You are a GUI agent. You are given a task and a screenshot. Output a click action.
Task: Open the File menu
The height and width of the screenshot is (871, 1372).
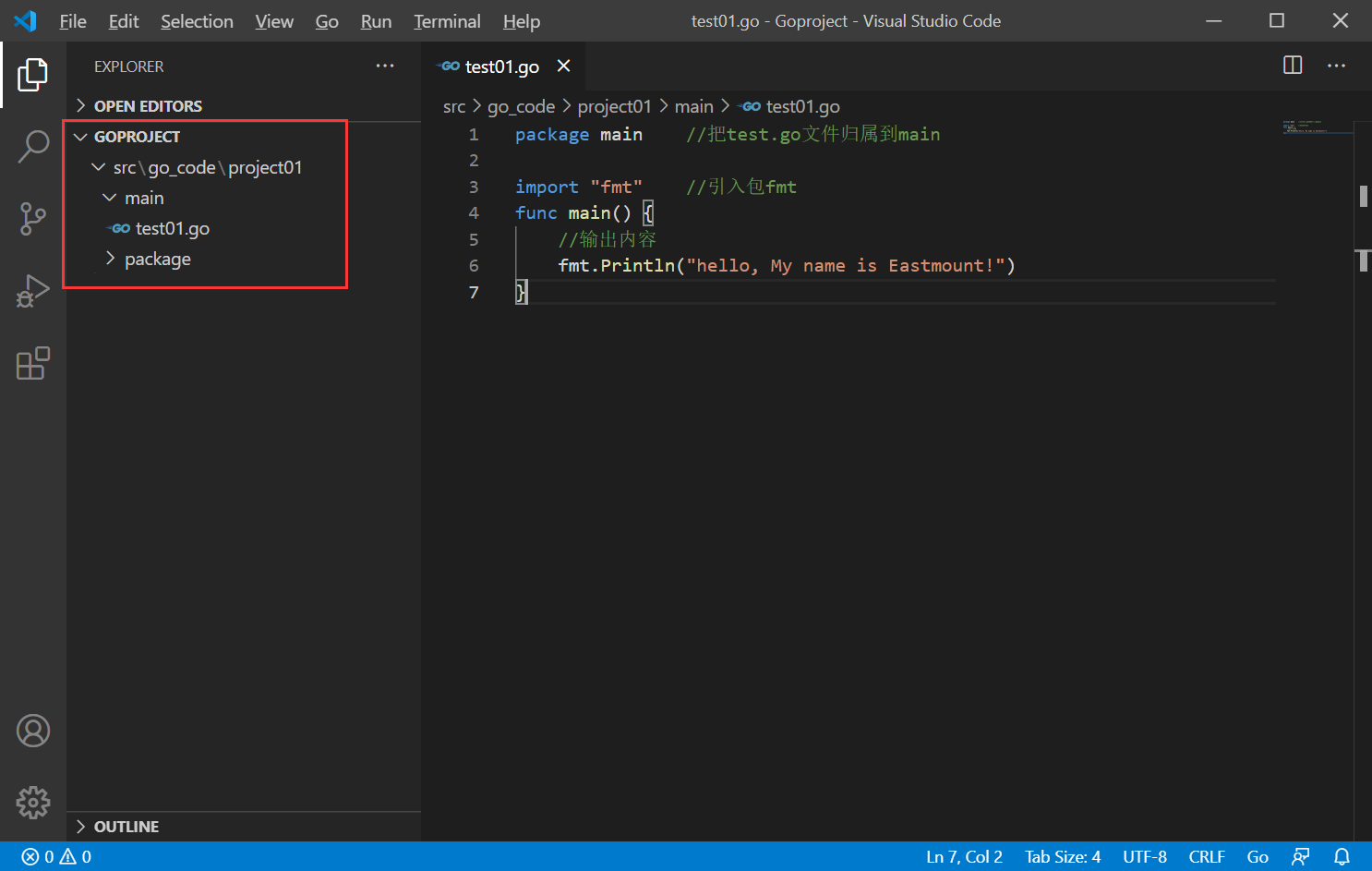tap(73, 21)
